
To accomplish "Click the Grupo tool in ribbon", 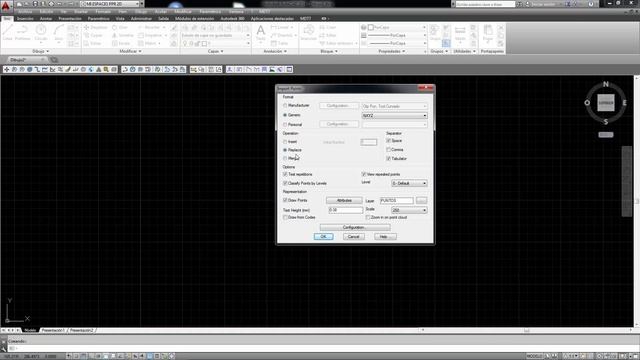I will pos(435,33).
